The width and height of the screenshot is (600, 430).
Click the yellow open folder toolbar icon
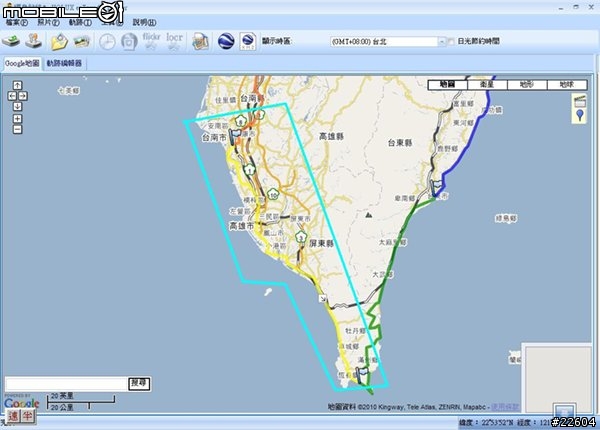click(59, 42)
